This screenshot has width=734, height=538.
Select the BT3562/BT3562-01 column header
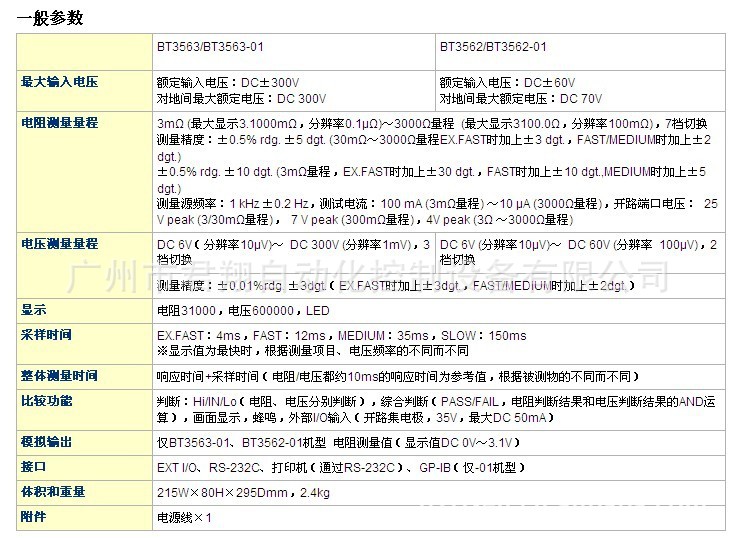point(493,47)
